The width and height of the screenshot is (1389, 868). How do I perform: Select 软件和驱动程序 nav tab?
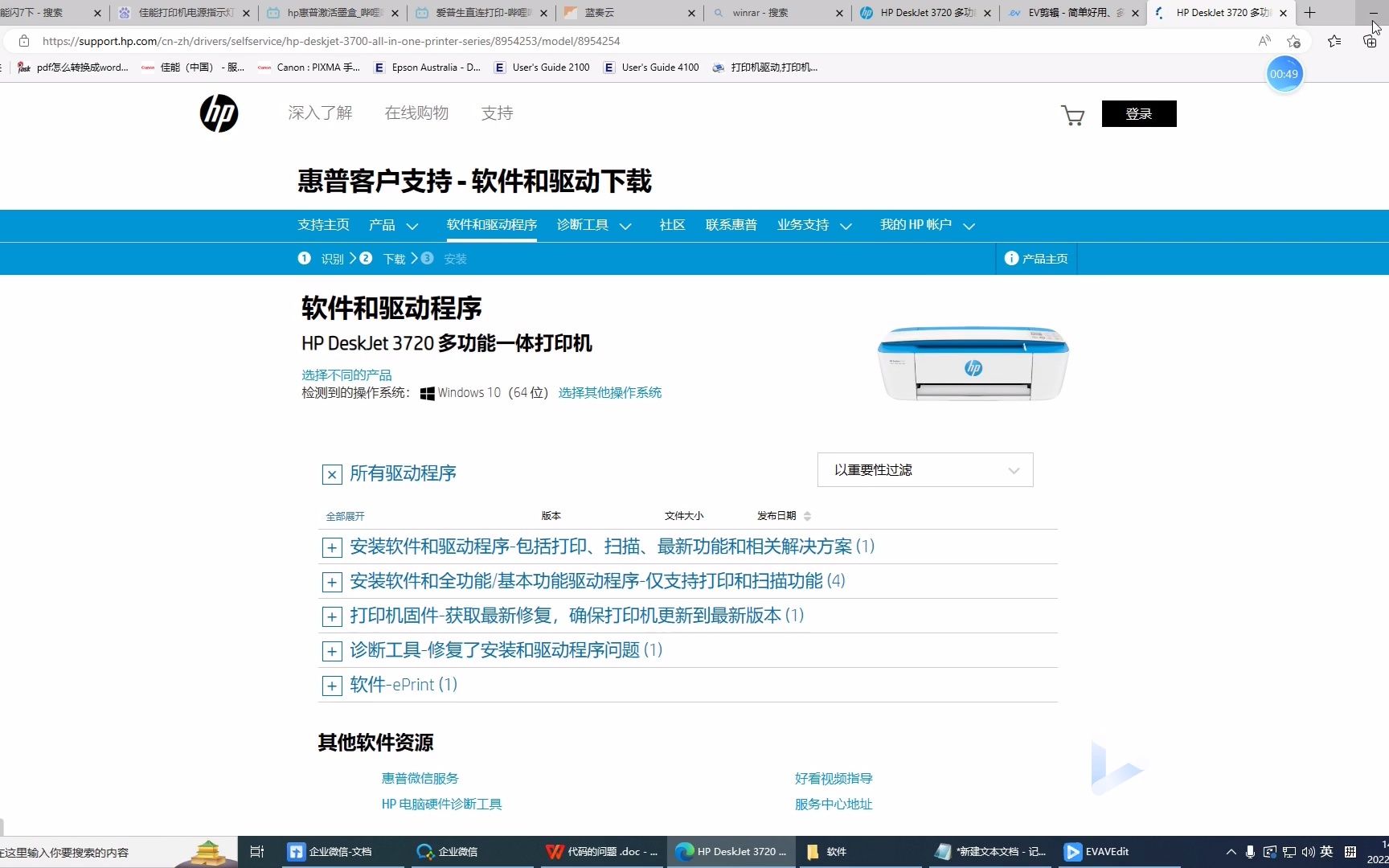492,225
